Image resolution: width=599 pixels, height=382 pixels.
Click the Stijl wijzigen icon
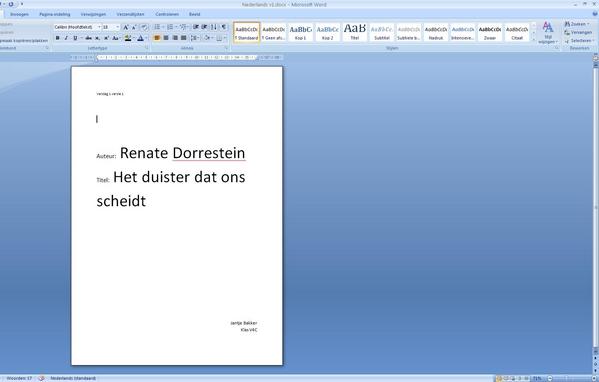point(548,32)
